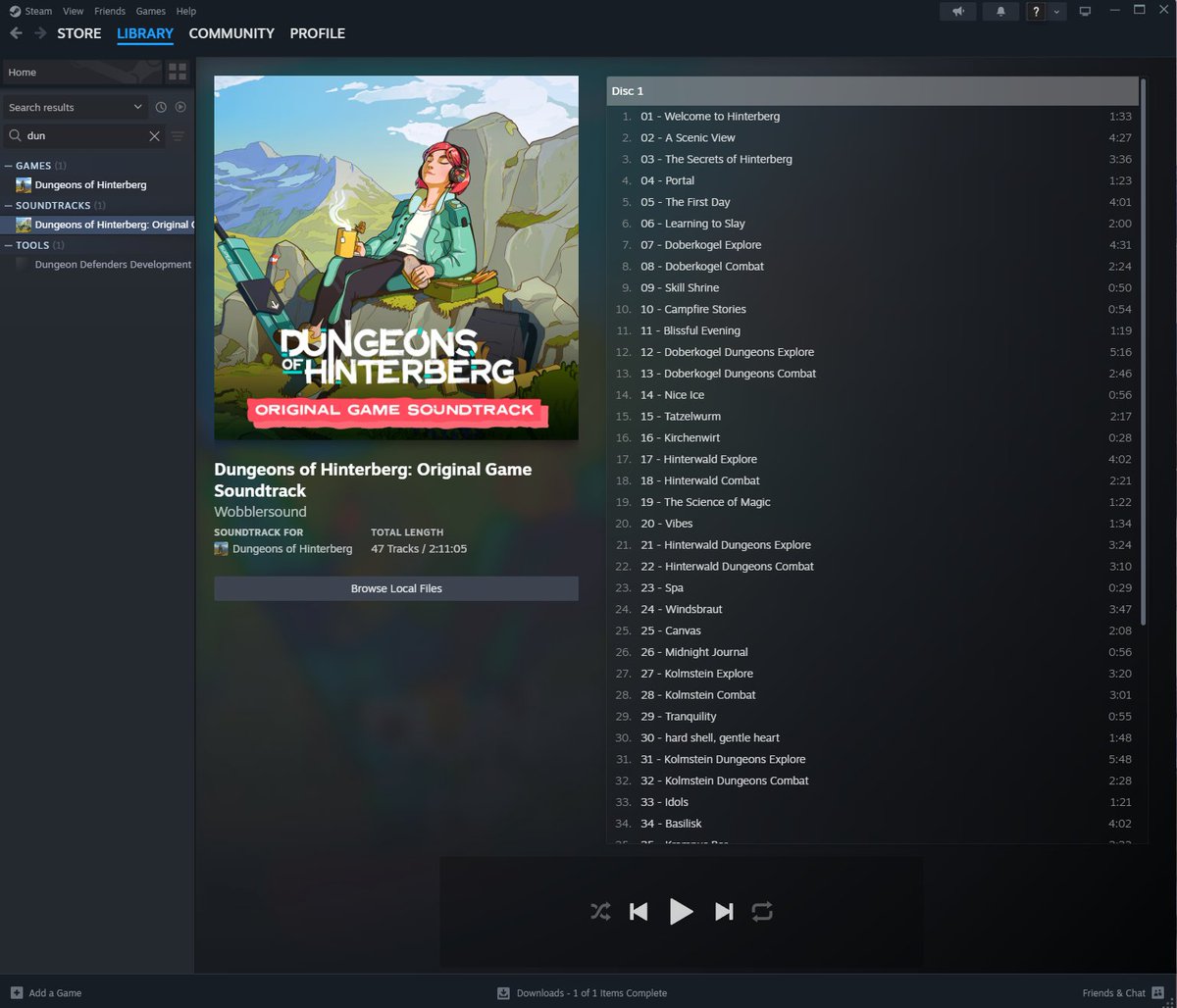Click Add a Game
Viewport: 1177px width, 1008px height.
45,992
